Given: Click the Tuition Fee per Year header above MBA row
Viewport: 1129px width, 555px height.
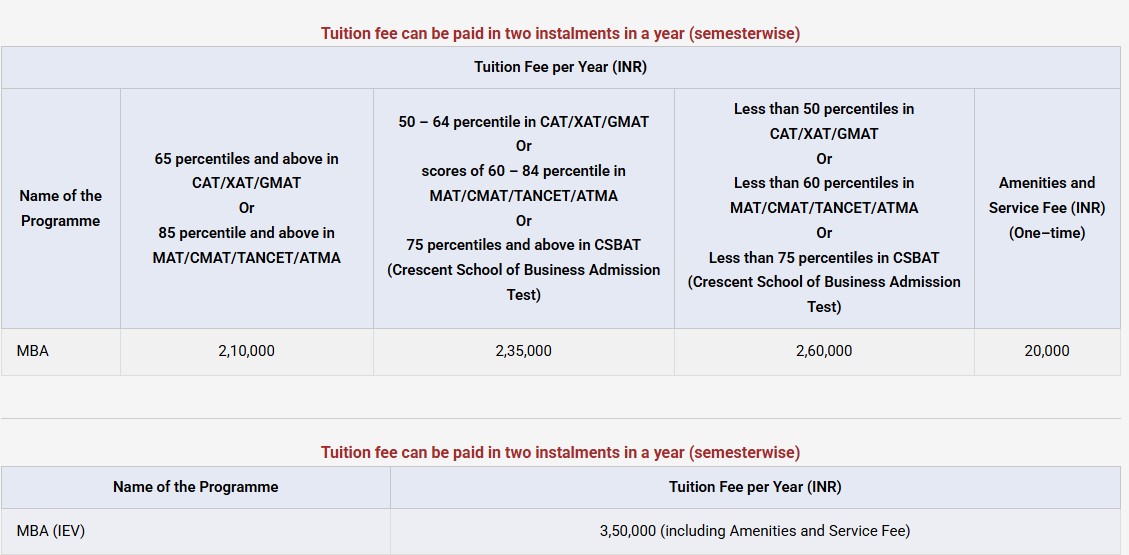Looking at the screenshot, I should tap(560, 67).
